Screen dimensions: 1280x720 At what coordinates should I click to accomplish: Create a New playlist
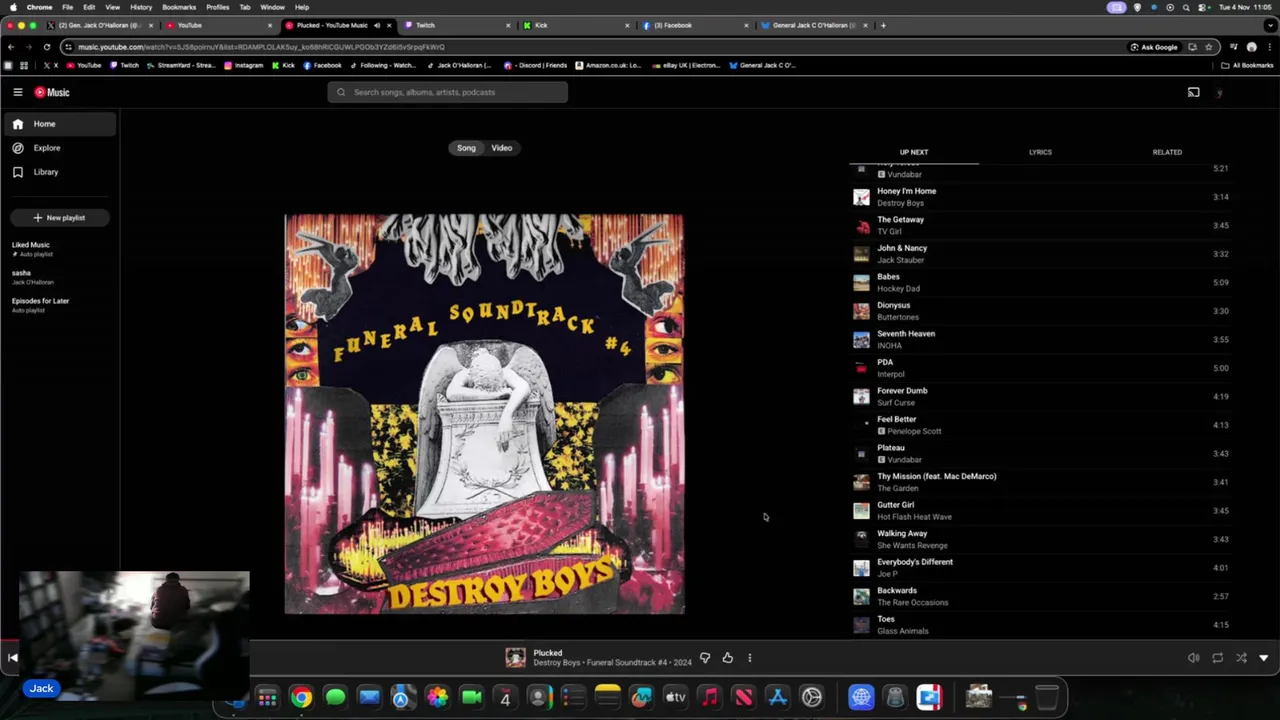[58, 218]
